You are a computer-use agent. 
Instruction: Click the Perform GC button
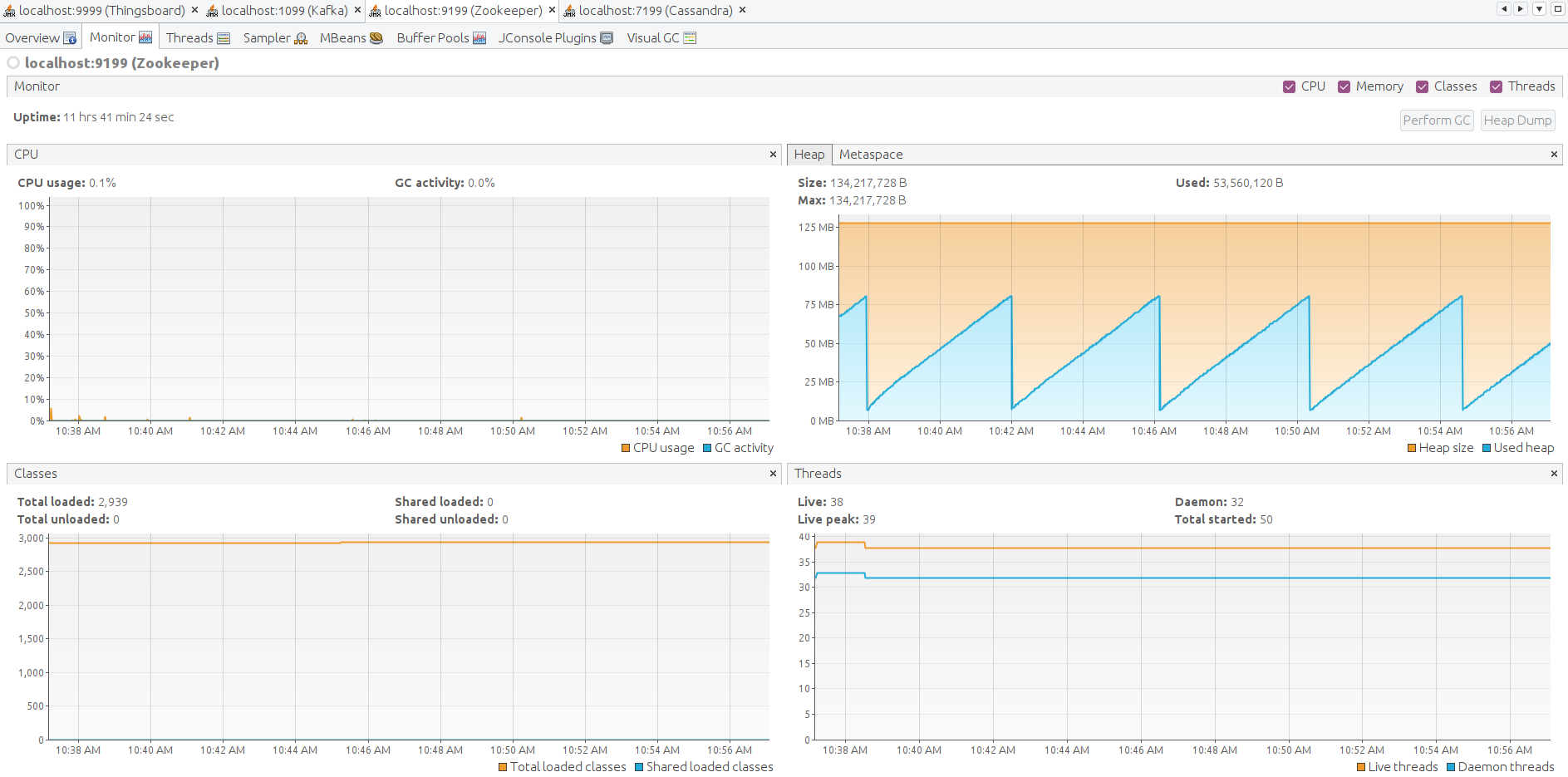point(1436,120)
